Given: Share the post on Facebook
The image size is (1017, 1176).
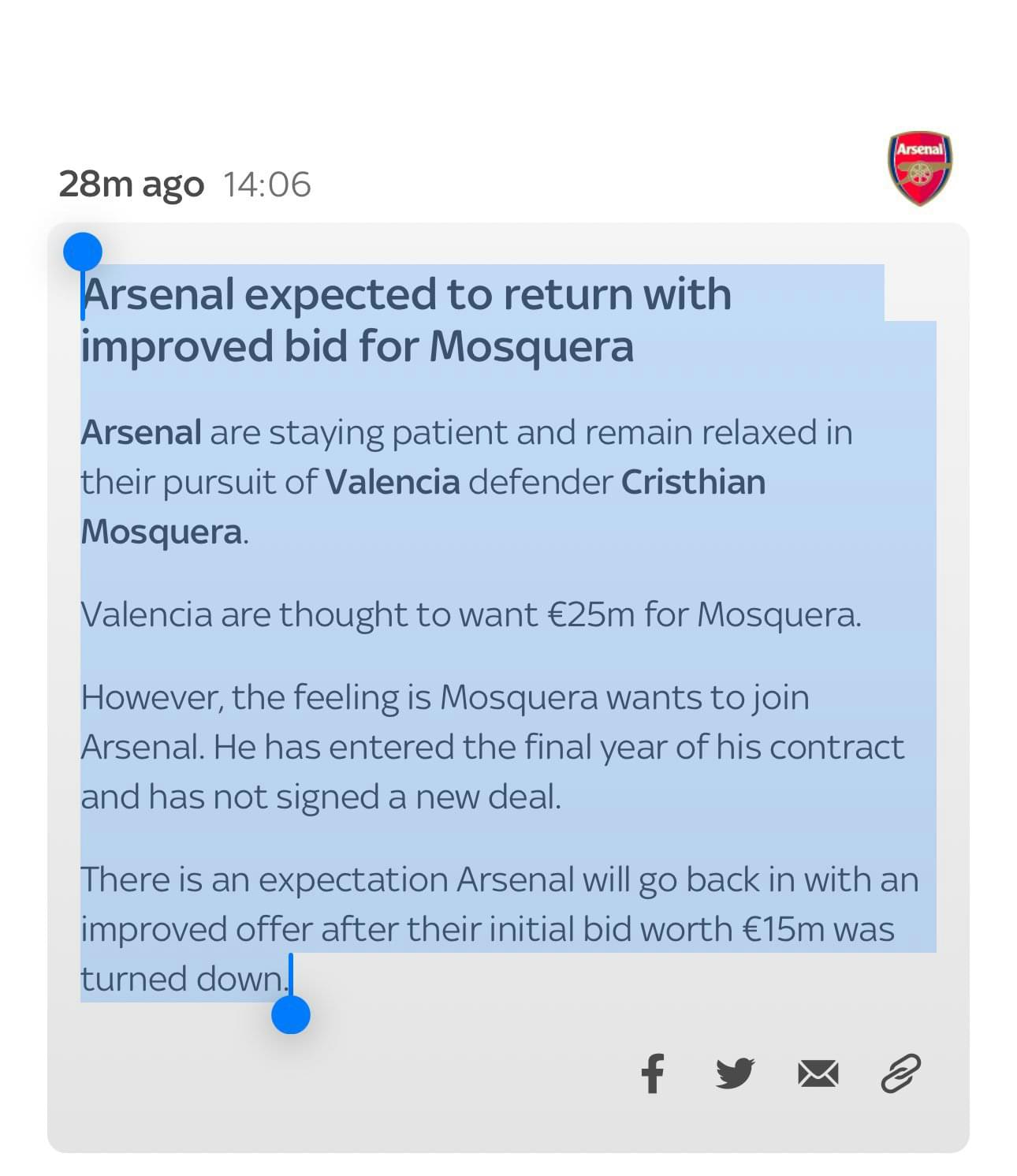Looking at the screenshot, I should pos(652,1073).
